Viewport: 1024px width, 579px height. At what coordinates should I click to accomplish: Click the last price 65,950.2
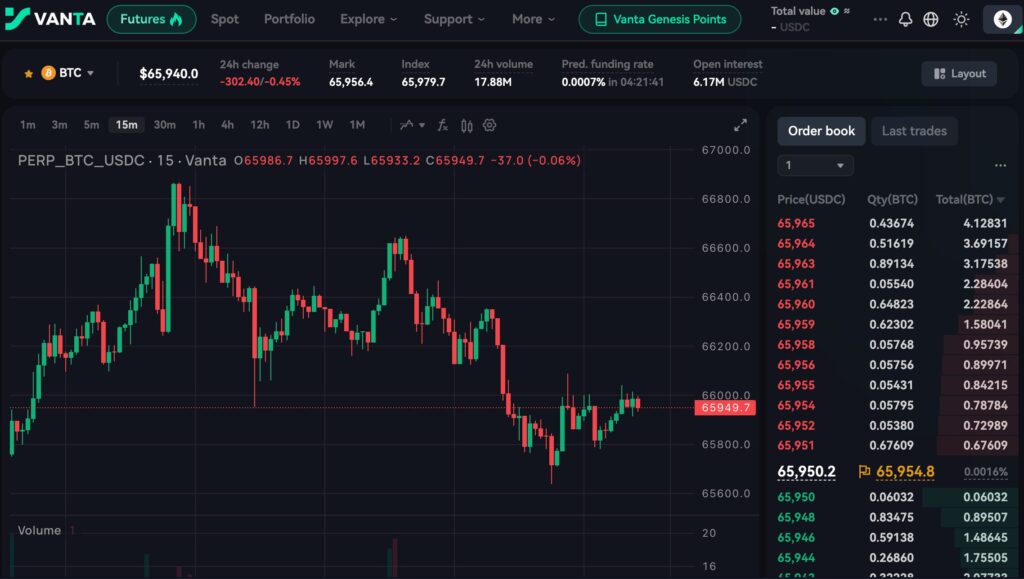click(807, 471)
